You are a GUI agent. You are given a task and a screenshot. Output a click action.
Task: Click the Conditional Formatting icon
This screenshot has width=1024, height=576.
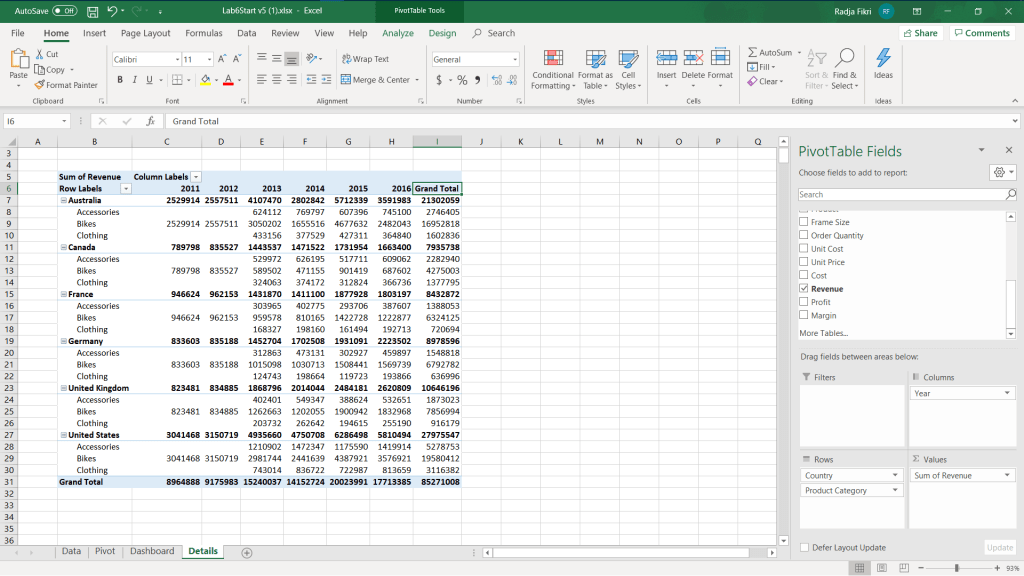[x=552, y=58]
